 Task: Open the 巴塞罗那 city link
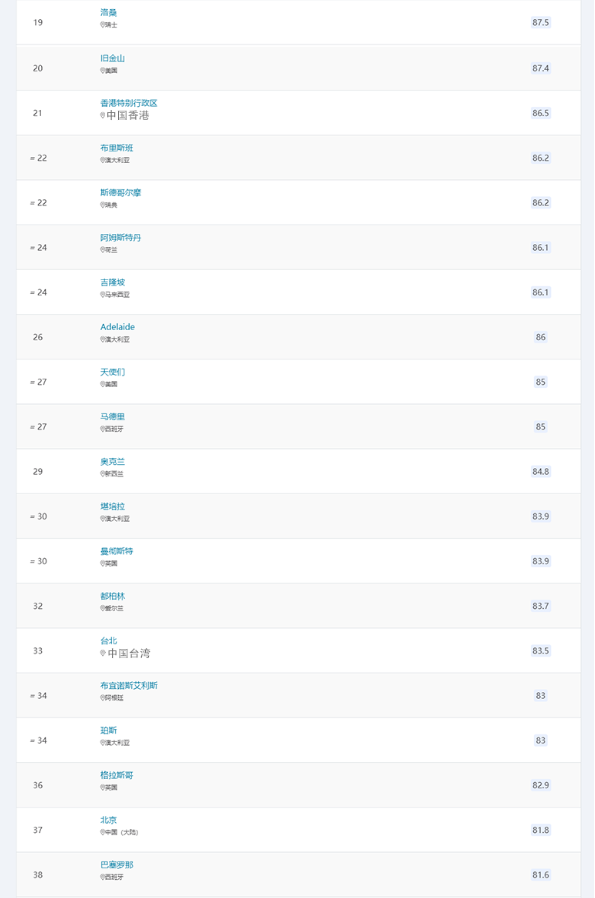click(117, 865)
